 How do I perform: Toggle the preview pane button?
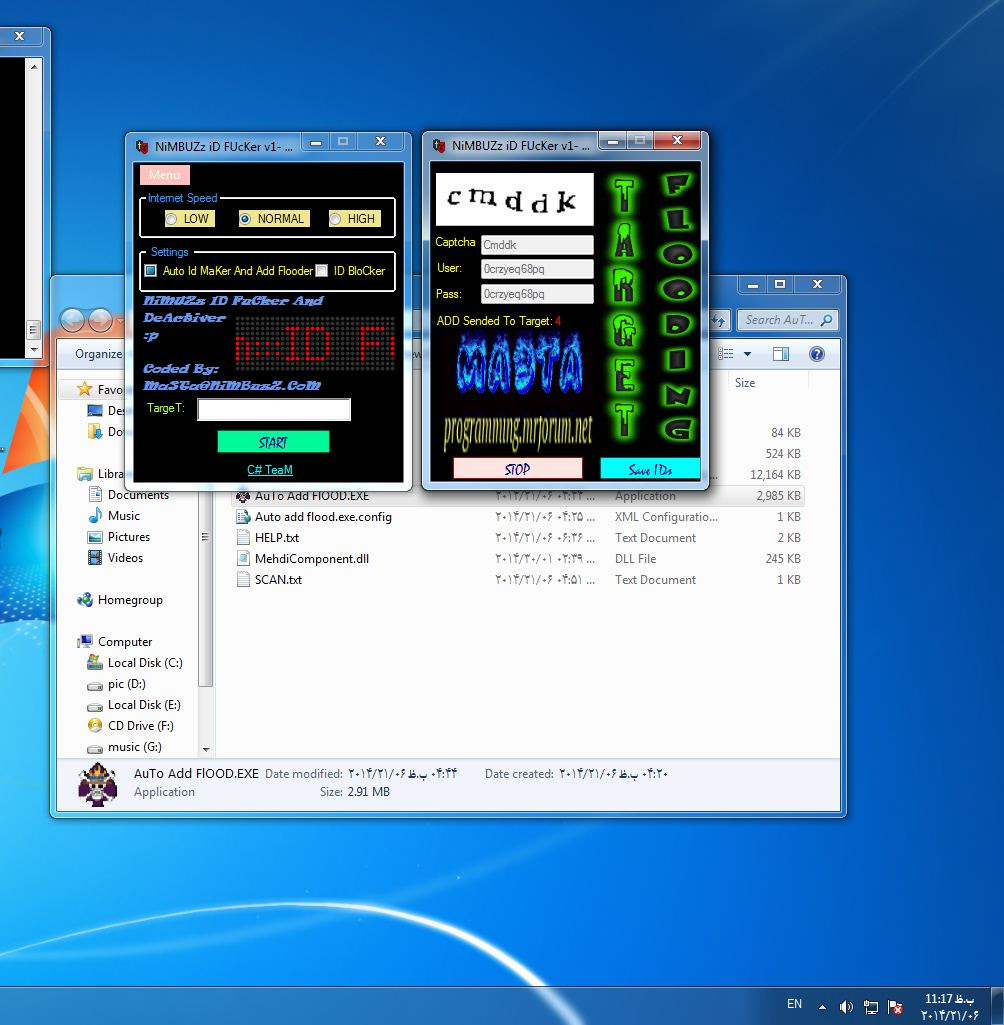coord(780,354)
